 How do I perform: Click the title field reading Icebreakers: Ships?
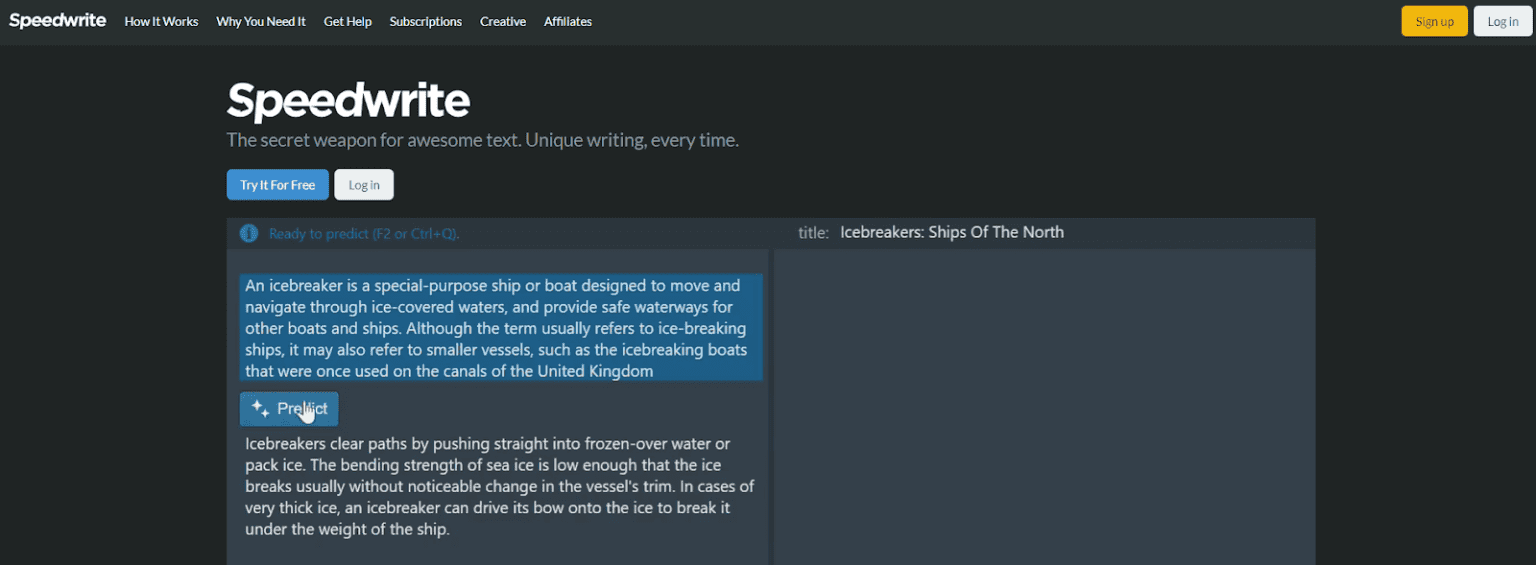(951, 233)
